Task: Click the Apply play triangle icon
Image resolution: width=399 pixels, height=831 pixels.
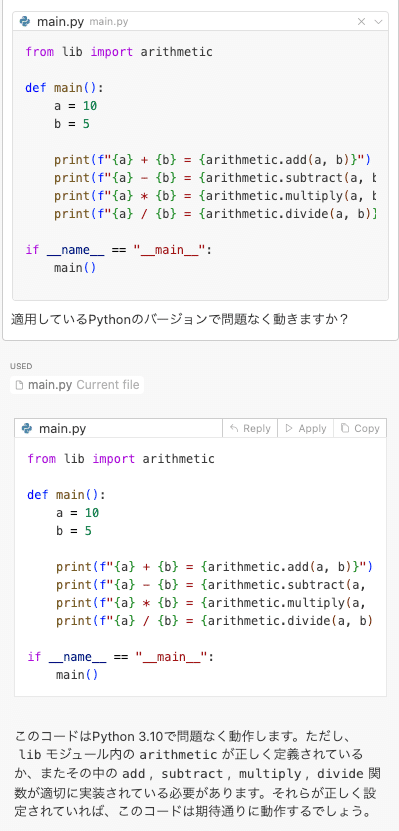Action: (x=289, y=428)
